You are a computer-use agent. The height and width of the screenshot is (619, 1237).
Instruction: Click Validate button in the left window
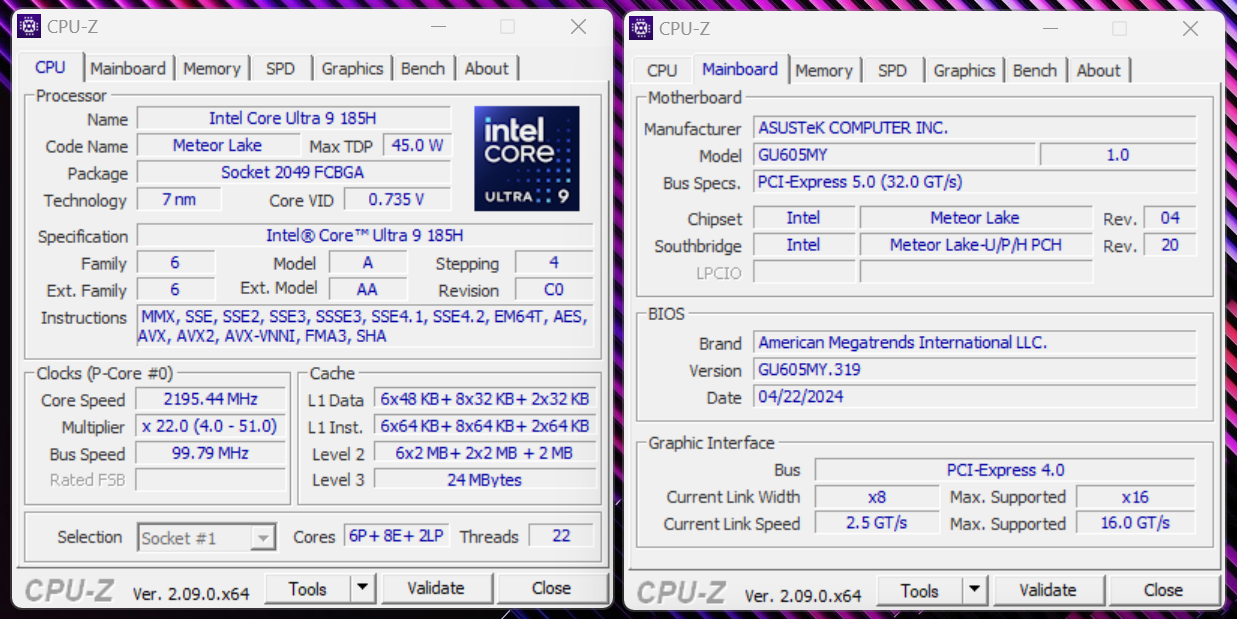coord(436,589)
